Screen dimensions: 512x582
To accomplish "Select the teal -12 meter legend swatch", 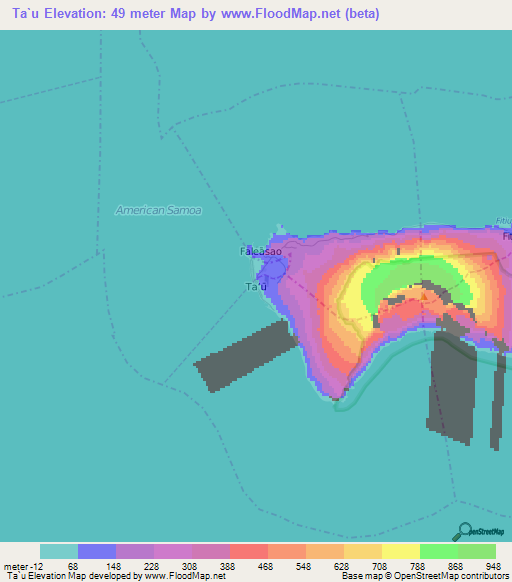I will (x=59, y=552).
